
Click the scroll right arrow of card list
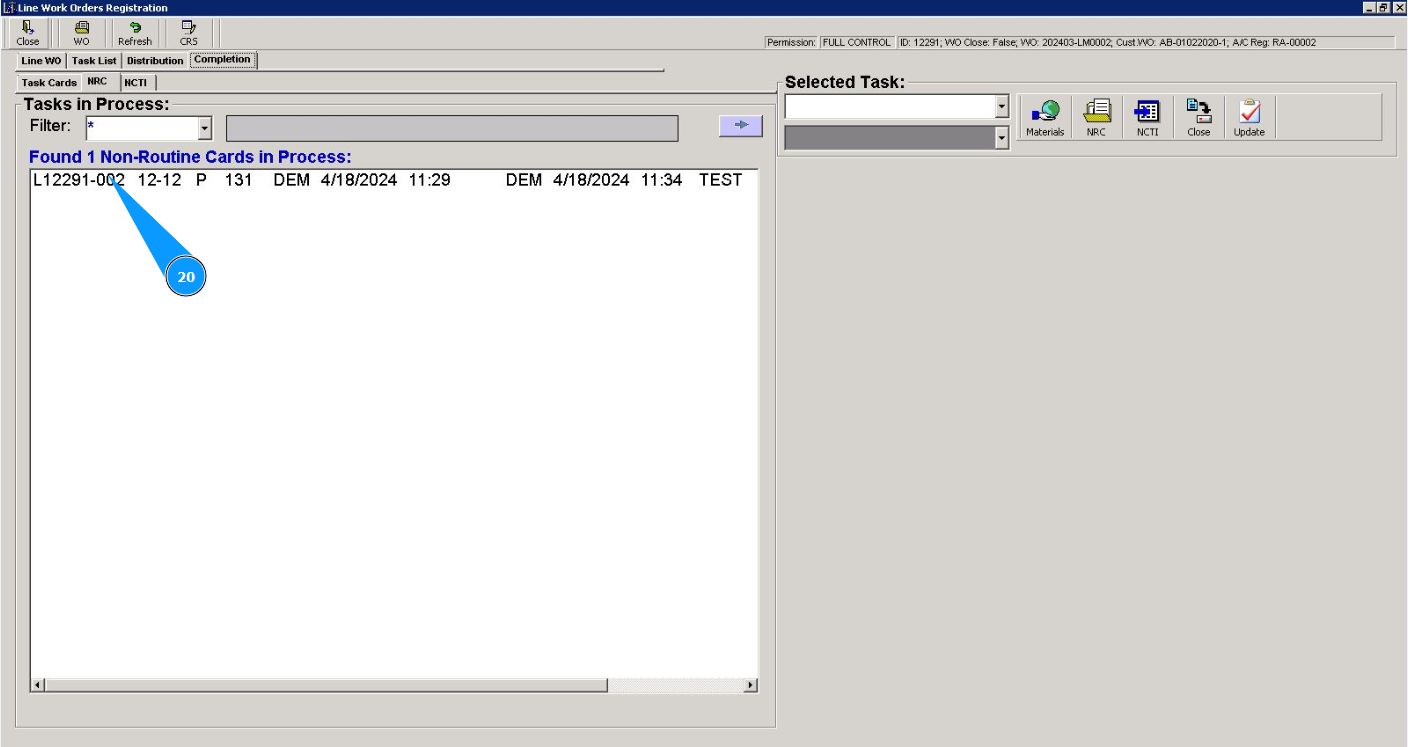751,686
